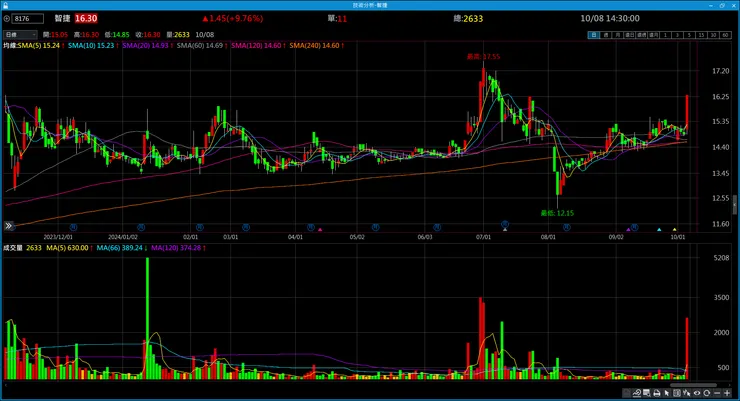This screenshot has width=740, height=401.
Task: Click the circular event marker above 07/01 date
Action: pos(505,224)
